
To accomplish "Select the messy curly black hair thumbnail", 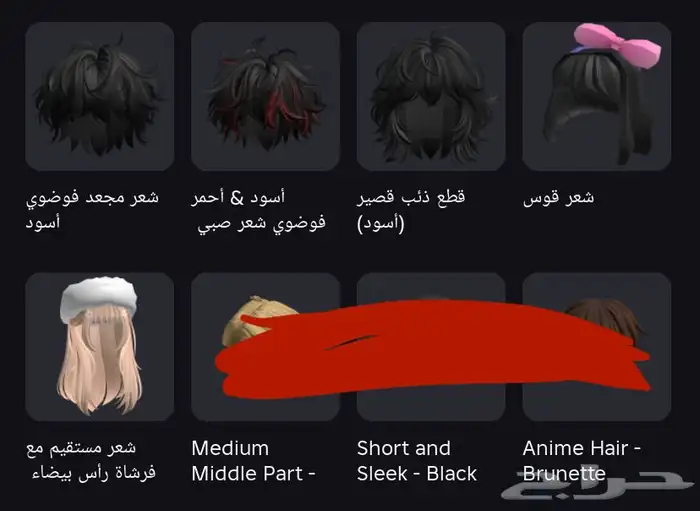I will [x=100, y=96].
